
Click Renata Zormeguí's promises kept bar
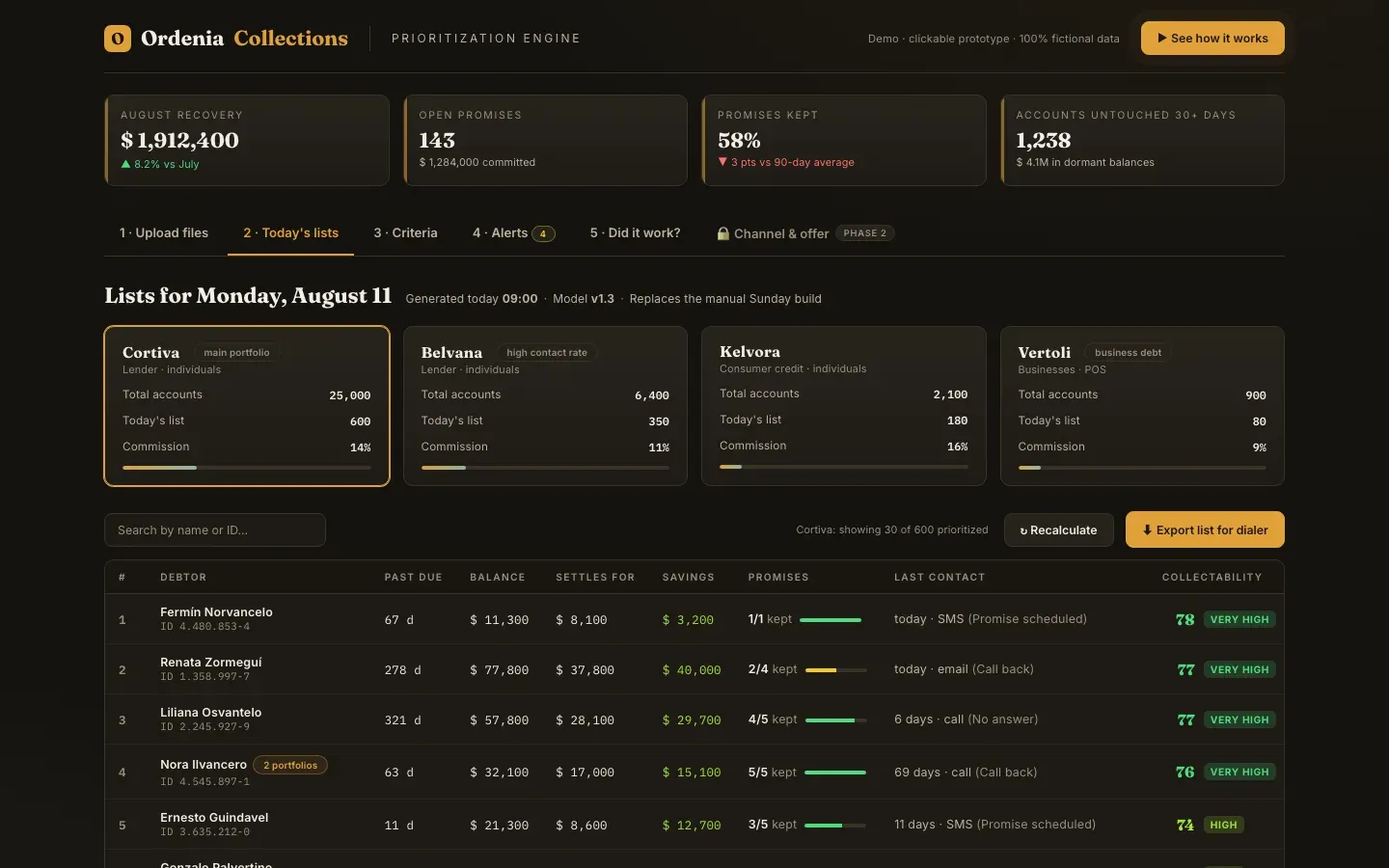coord(835,669)
